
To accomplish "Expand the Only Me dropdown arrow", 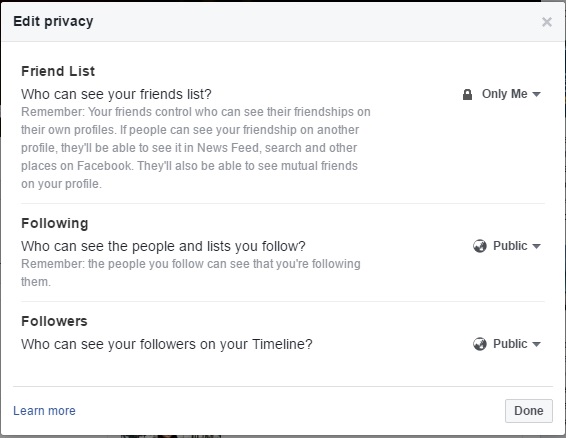I will 536,95.
